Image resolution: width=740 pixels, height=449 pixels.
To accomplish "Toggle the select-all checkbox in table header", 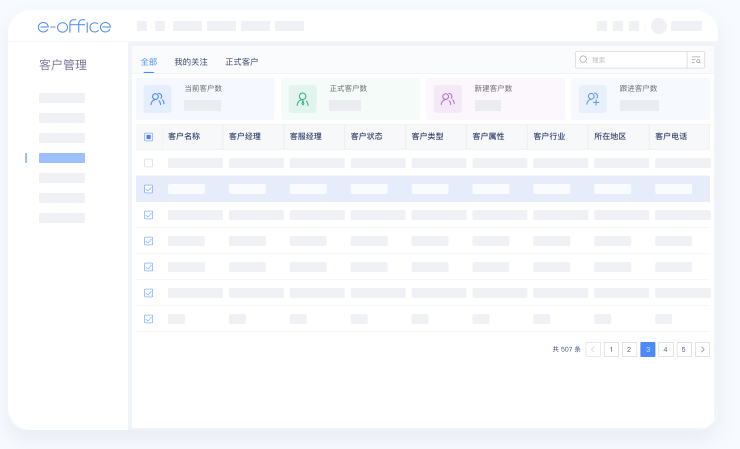I will (149, 137).
